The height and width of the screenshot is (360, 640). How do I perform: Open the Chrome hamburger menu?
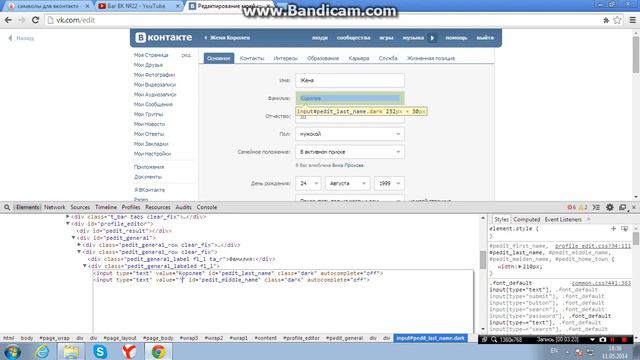click(x=632, y=20)
